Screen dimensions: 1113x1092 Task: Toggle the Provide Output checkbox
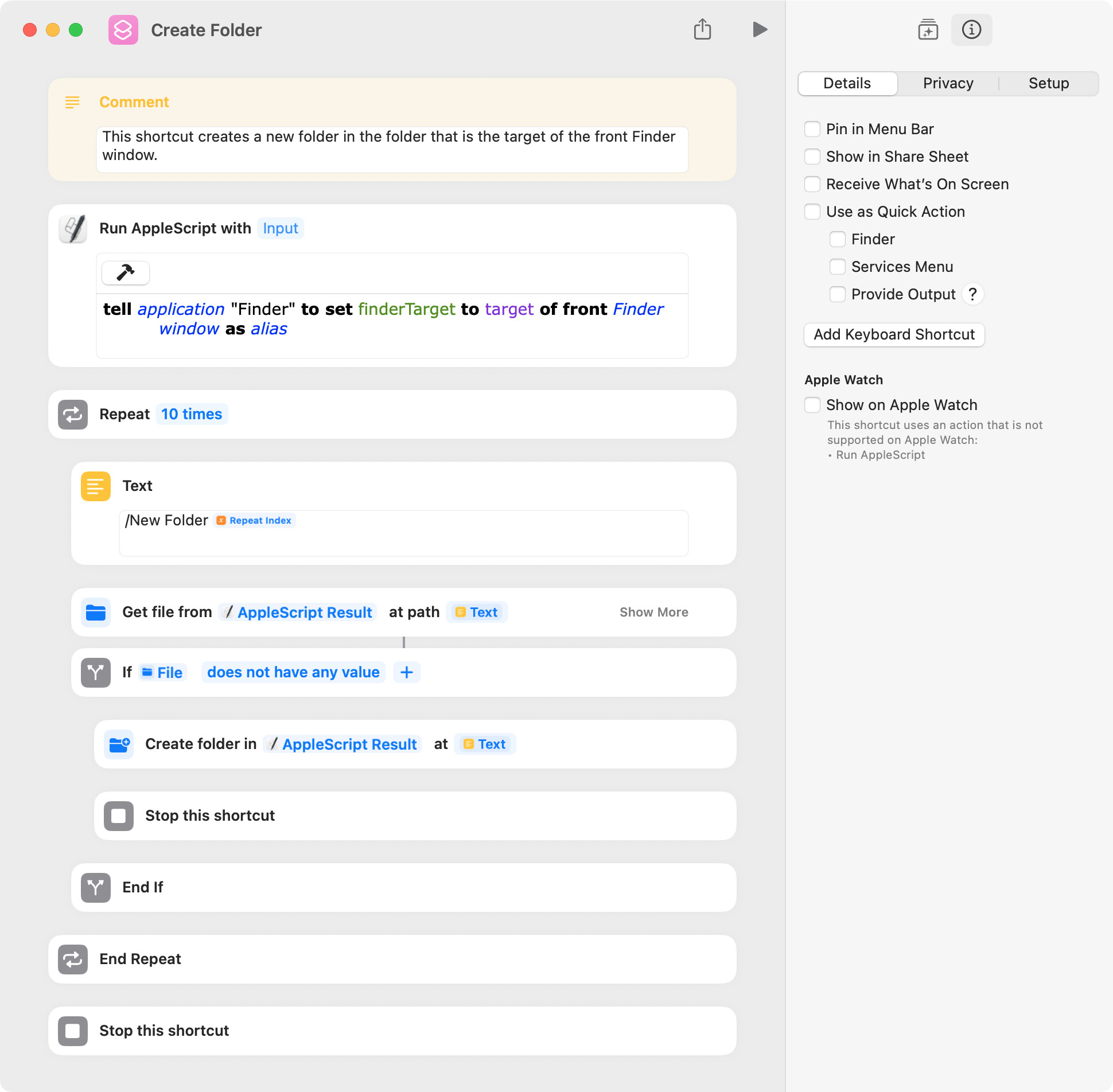[838, 294]
